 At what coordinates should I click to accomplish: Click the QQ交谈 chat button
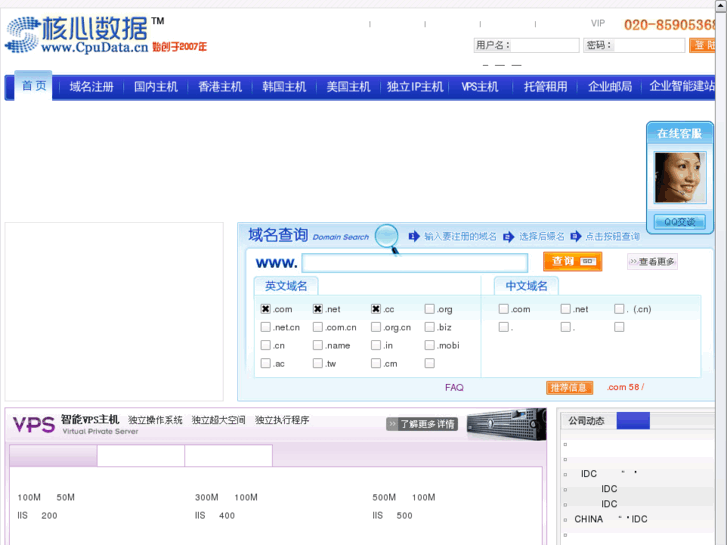point(679,222)
